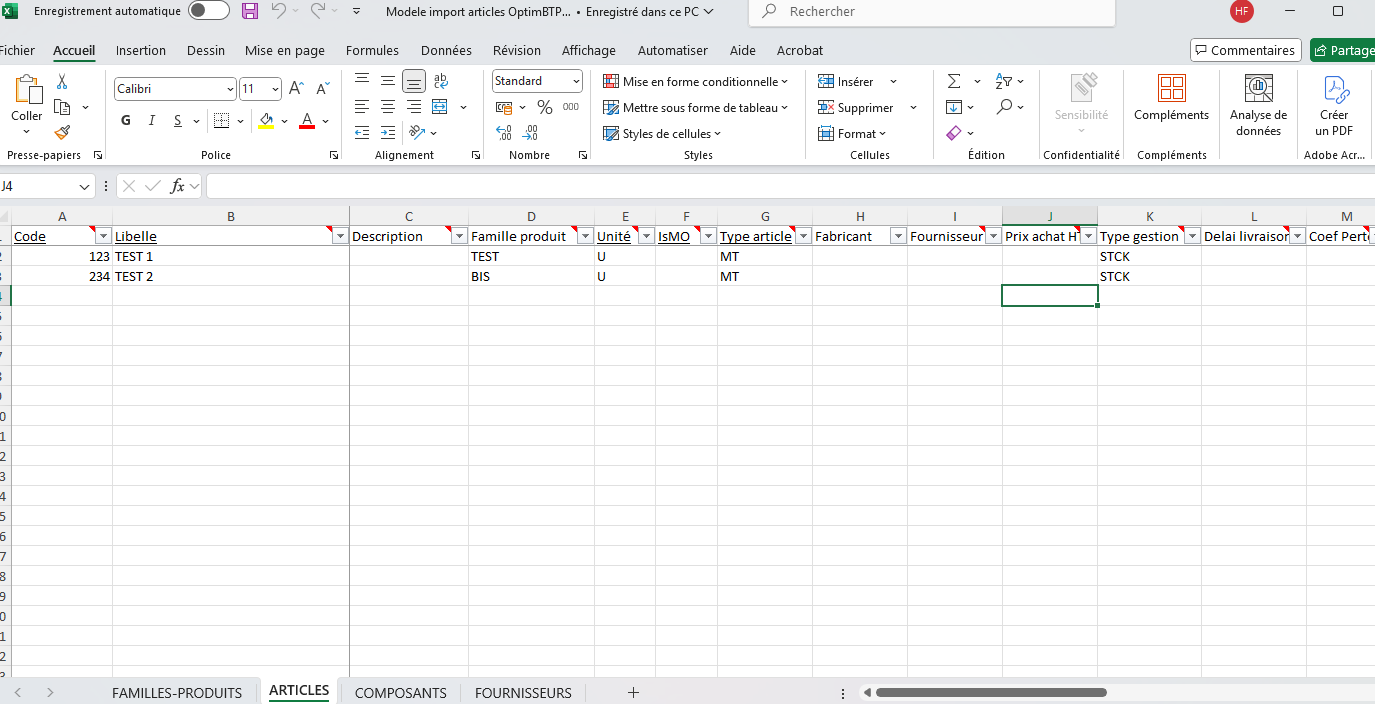Open the font size dropdown
The height and width of the screenshot is (704, 1375).
[274, 88]
